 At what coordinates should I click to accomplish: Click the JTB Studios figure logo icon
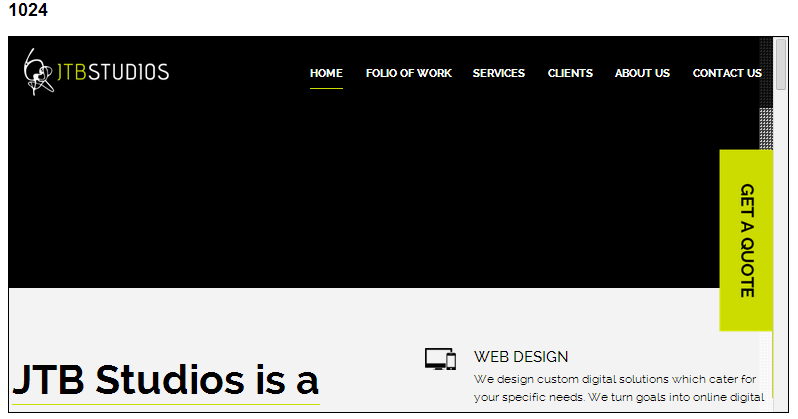[38, 73]
